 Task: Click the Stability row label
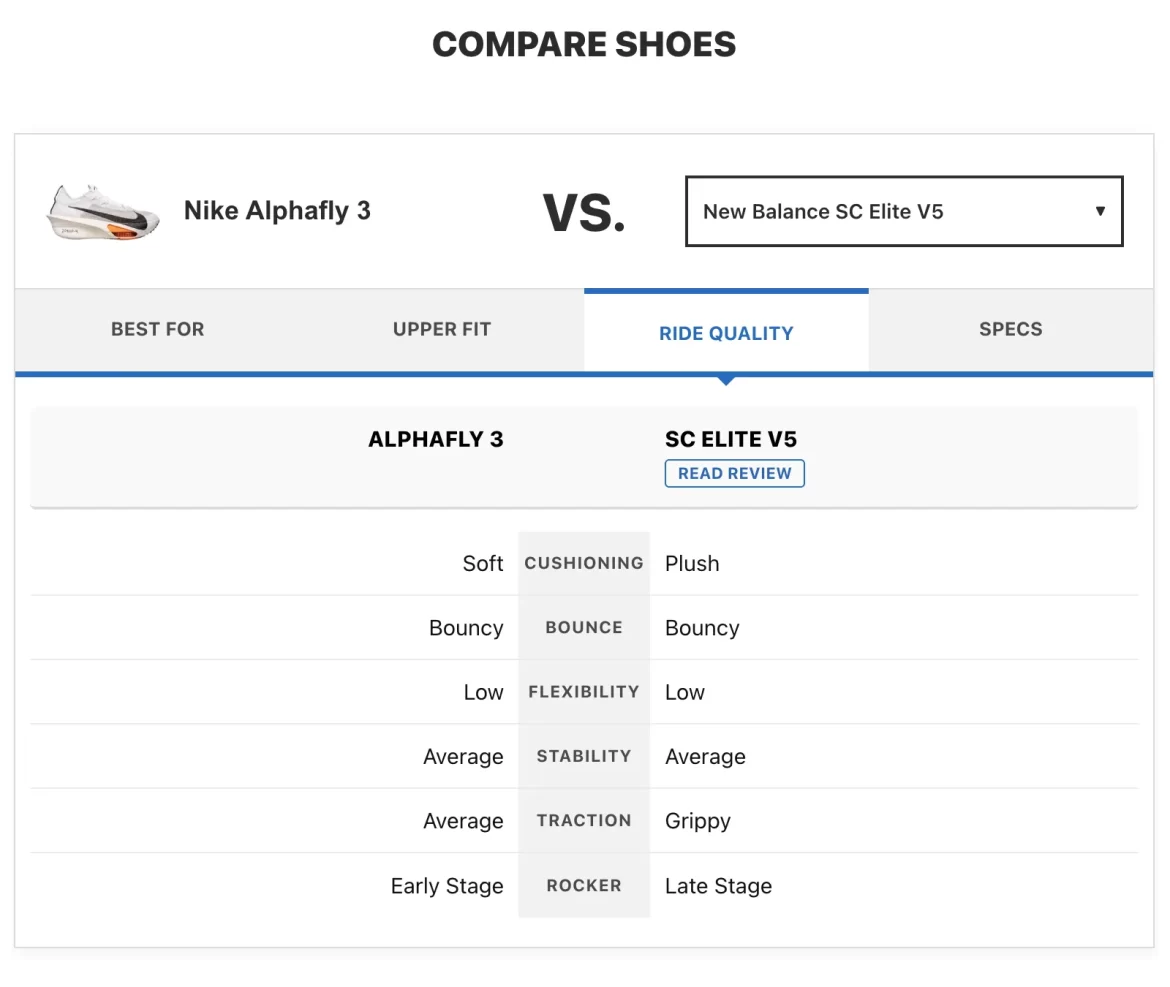[584, 756]
